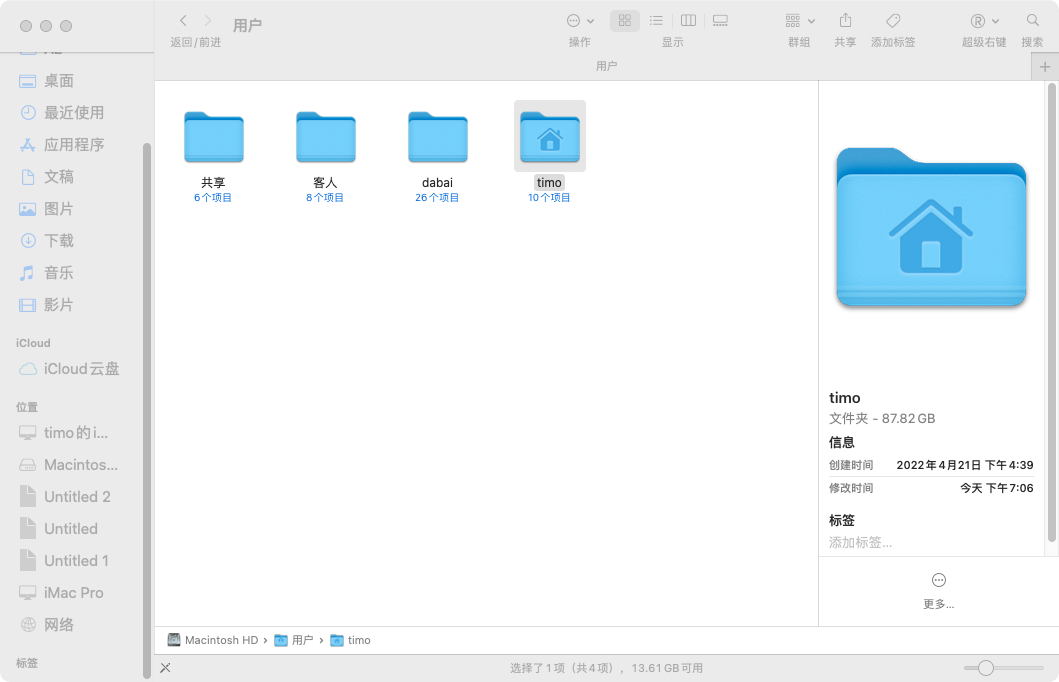Screen dimensions: 1059x682
Task: Switch to list view
Action: pos(656,21)
